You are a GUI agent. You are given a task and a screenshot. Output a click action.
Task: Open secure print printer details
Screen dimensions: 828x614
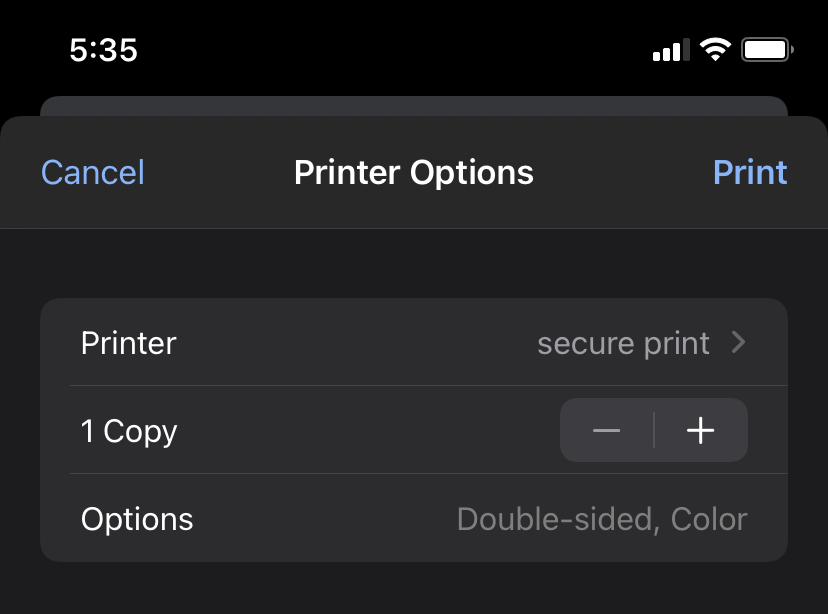pos(623,342)
